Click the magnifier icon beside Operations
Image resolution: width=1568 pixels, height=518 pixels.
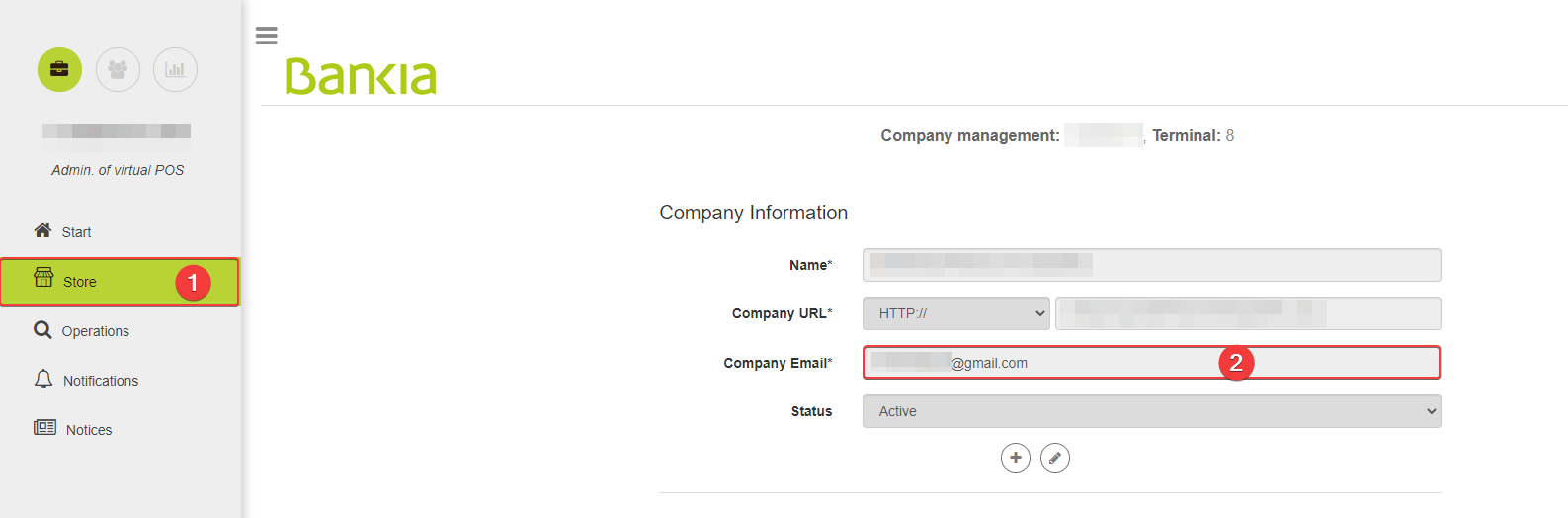click(x=42, y=329)
